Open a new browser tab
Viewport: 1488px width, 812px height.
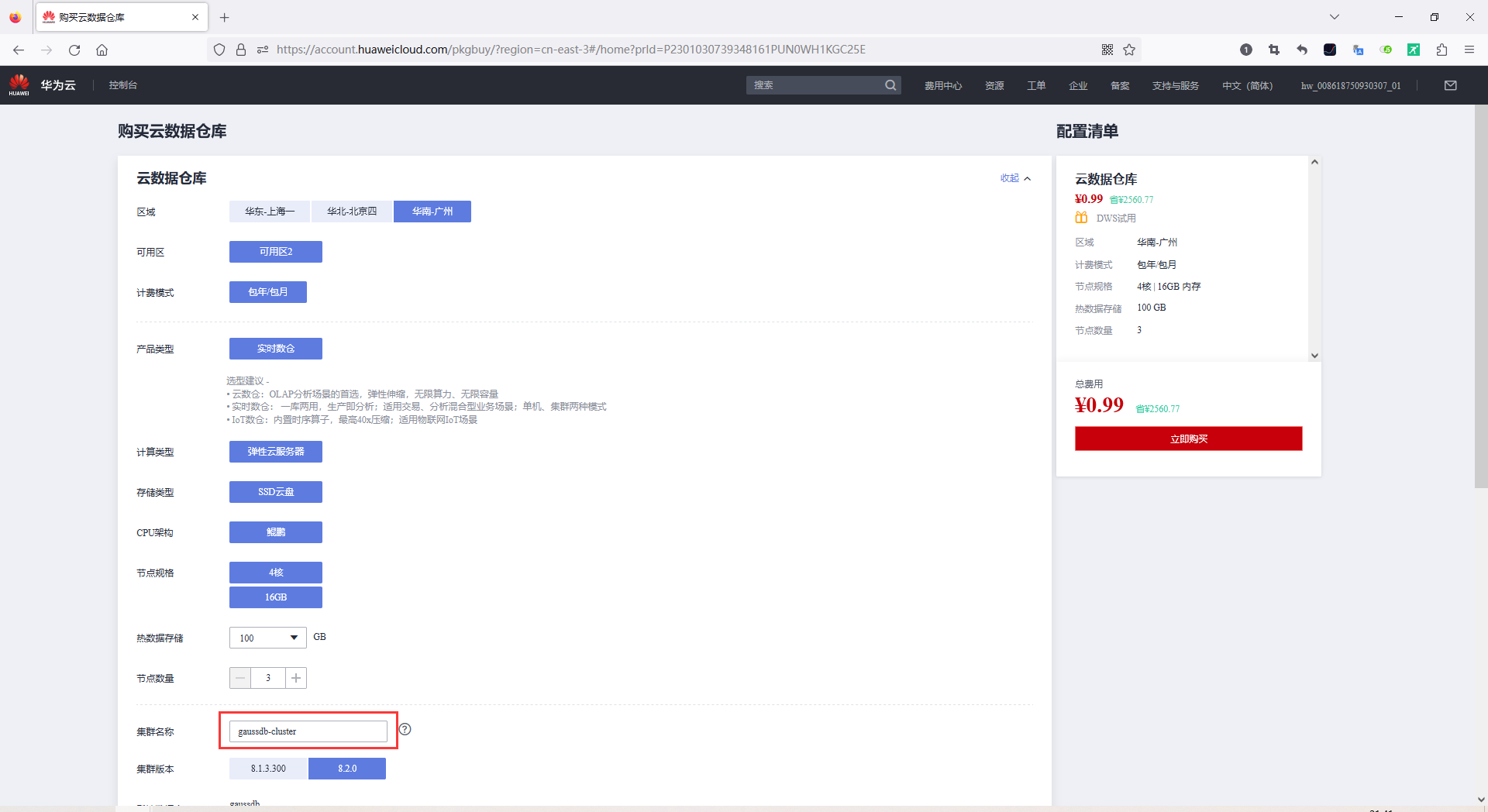point(225,17)
